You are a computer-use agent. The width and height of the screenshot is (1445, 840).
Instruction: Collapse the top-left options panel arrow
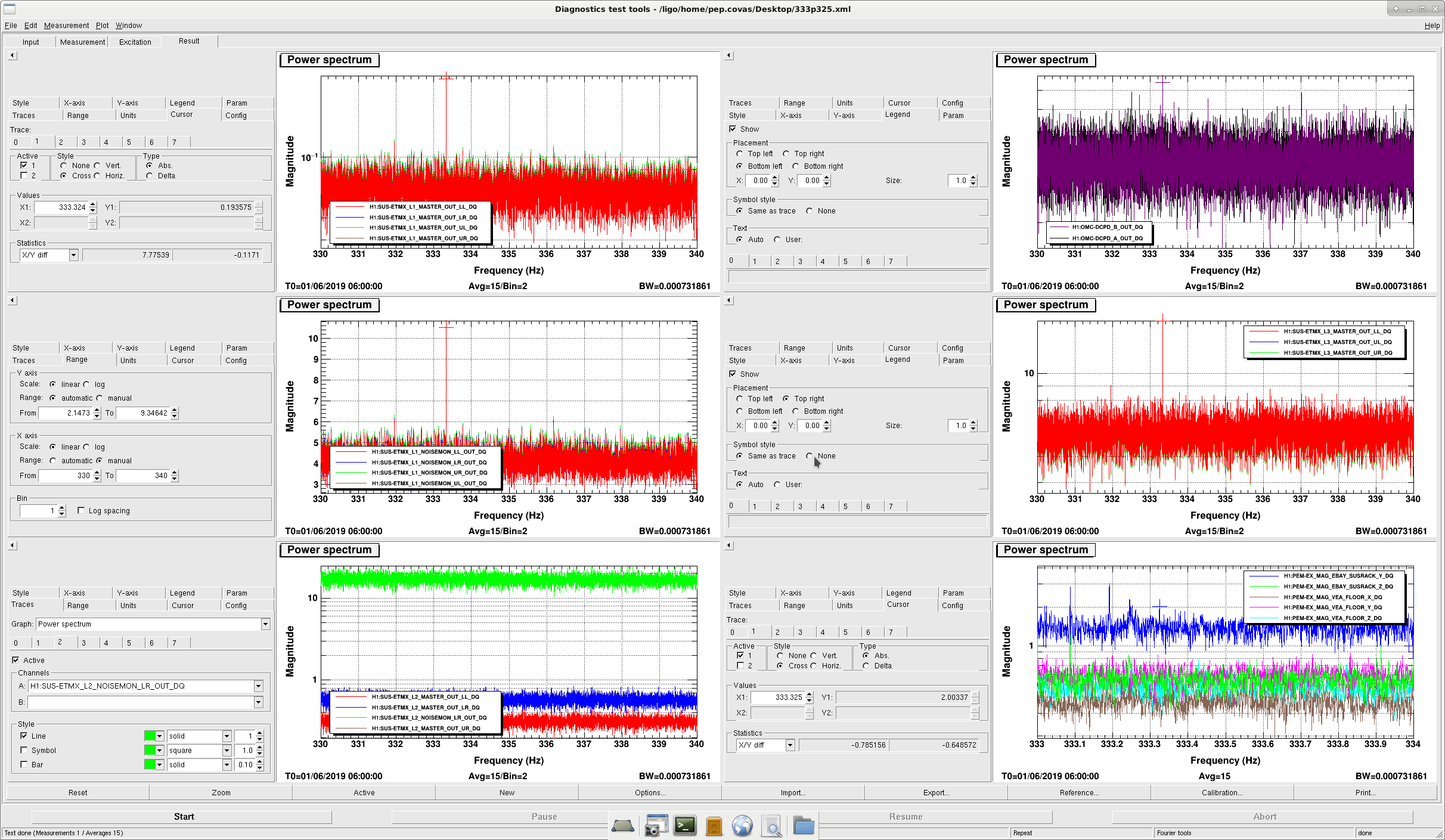tap(13, 55)
